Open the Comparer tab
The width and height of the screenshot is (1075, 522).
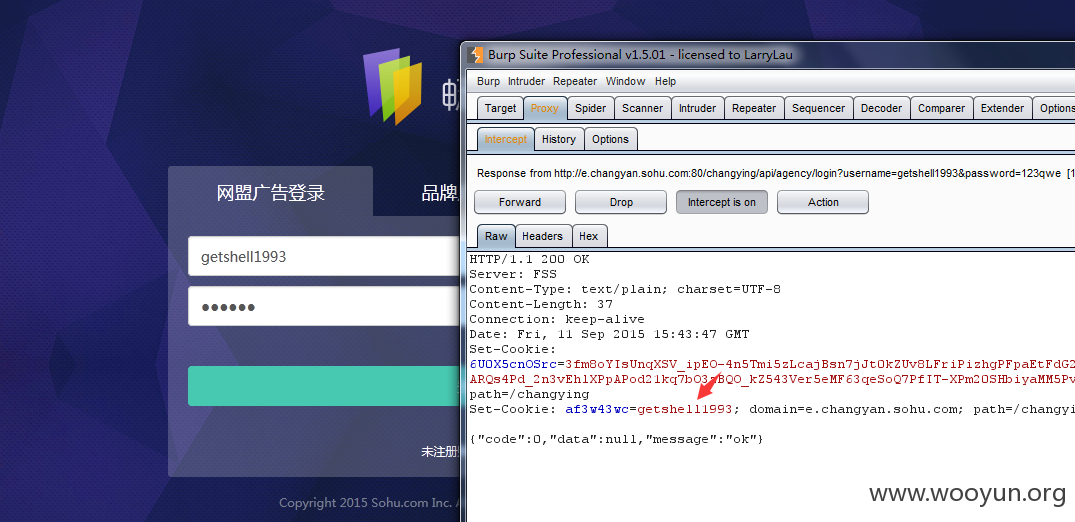point(941,108)
